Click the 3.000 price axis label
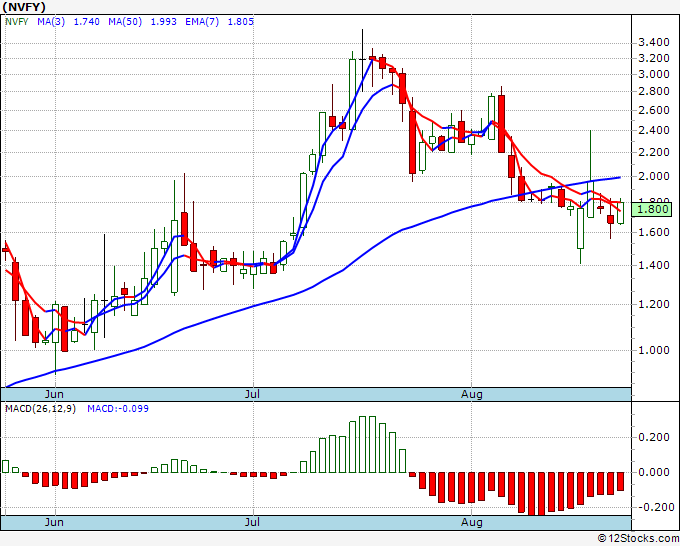Viewport: 680px width, 546px height. [x=654, y=74]
